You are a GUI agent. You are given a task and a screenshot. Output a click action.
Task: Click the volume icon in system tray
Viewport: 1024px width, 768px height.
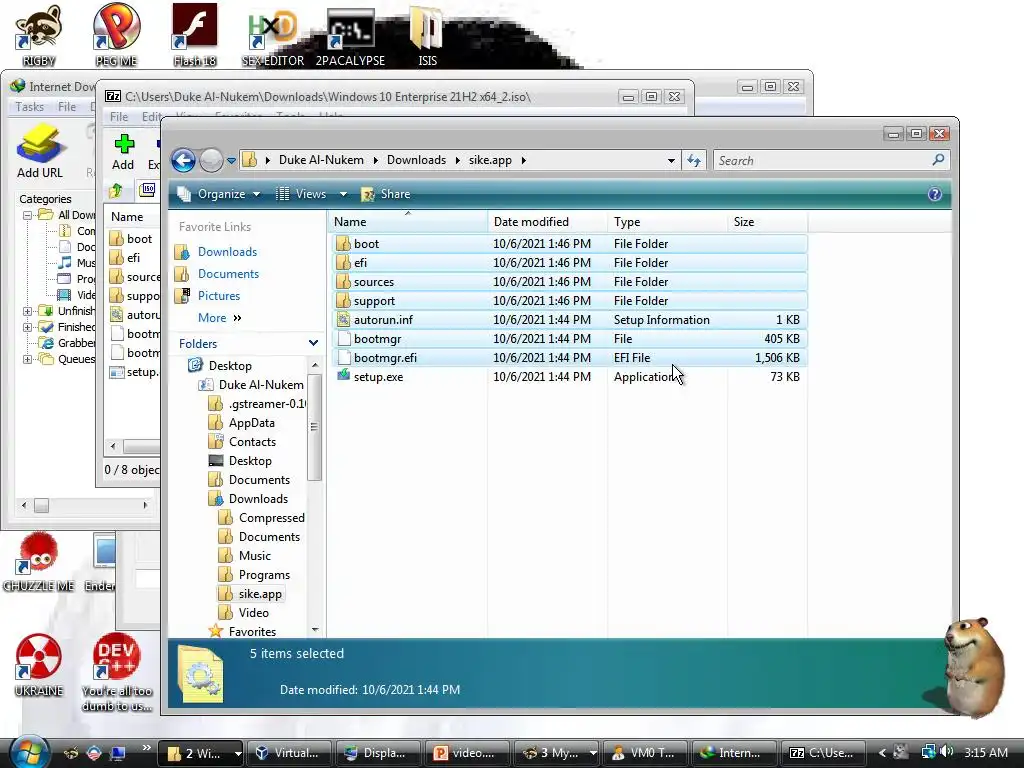click(946, 752)
